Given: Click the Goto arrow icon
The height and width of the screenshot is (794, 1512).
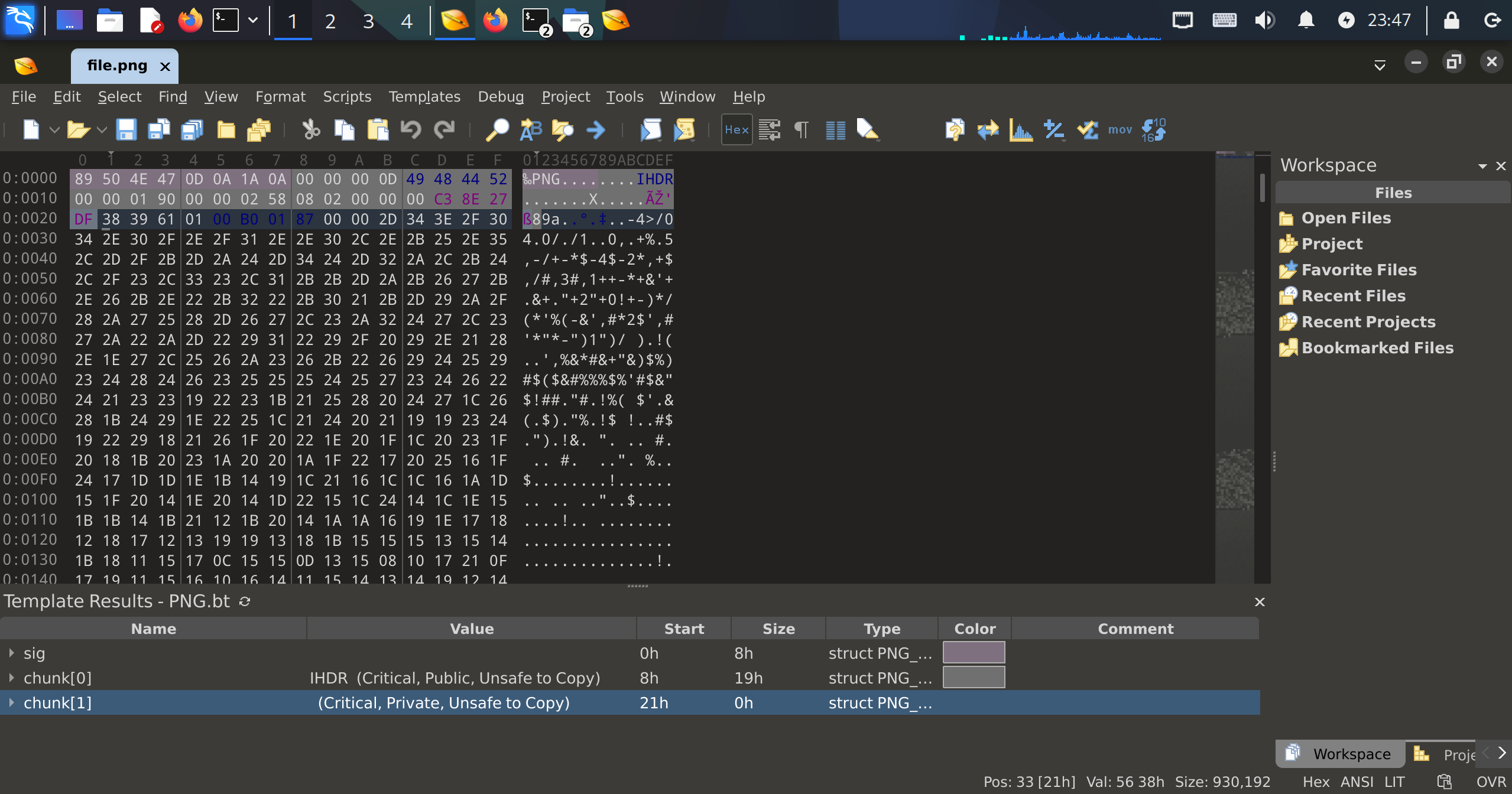Looking at the screenshot, I should [x=596, y=129].
